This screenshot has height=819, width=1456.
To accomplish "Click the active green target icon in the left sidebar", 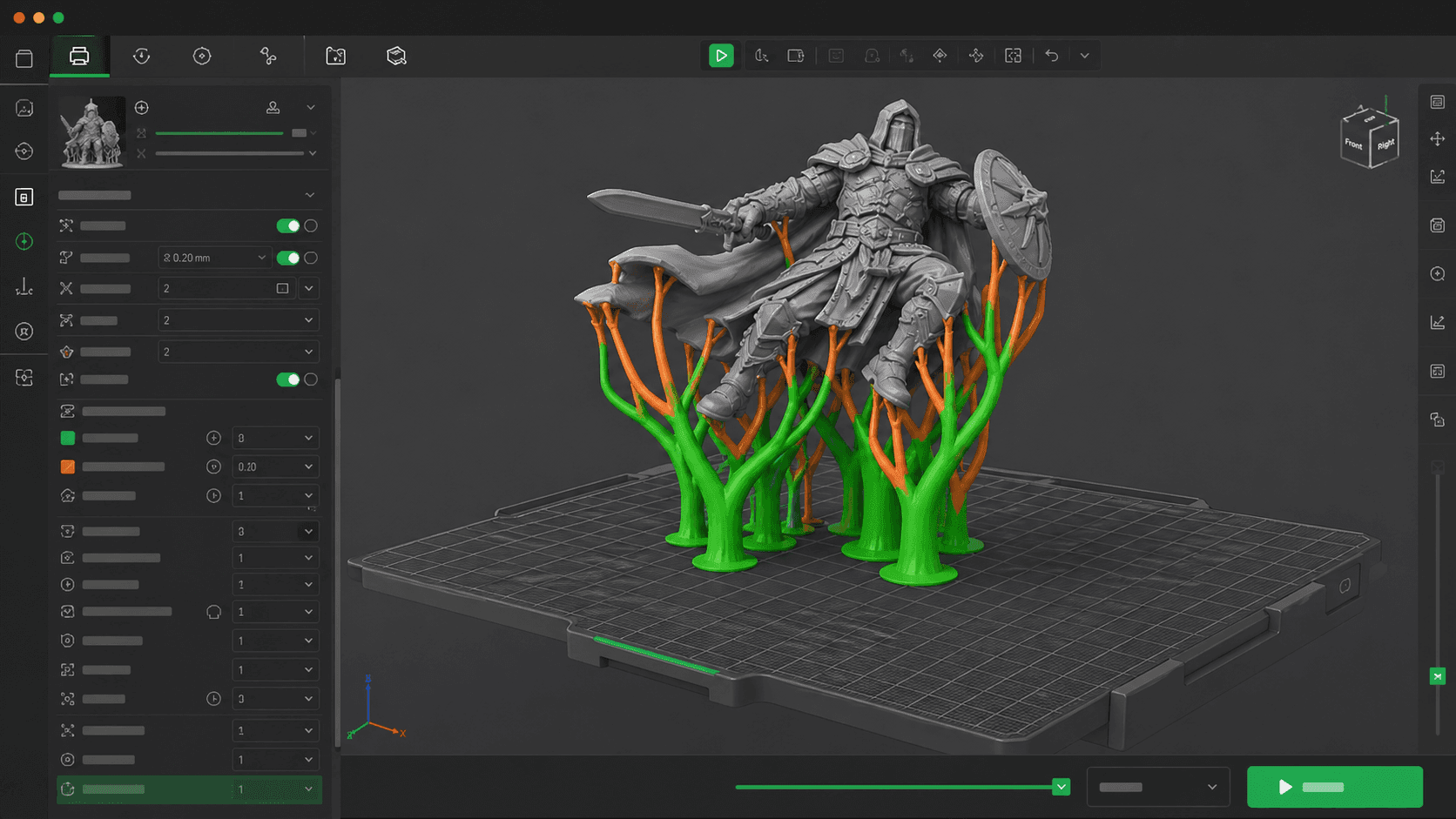I will (24, 242).
